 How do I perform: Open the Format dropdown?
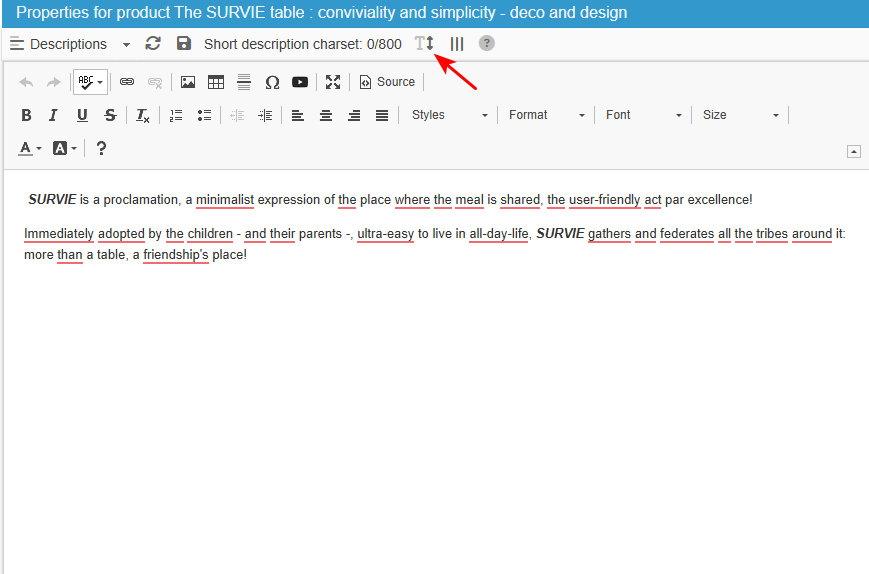546,115
